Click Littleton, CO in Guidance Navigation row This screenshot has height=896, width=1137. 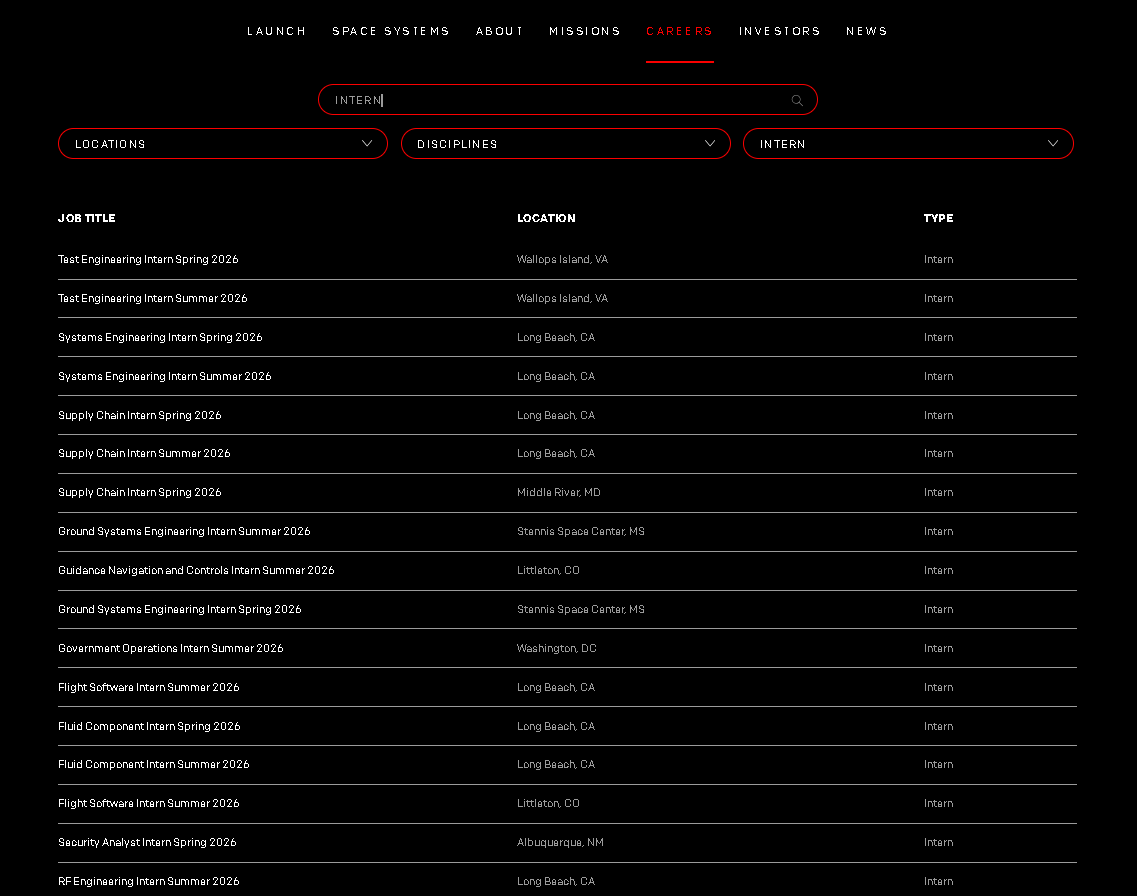pos(548,571)
